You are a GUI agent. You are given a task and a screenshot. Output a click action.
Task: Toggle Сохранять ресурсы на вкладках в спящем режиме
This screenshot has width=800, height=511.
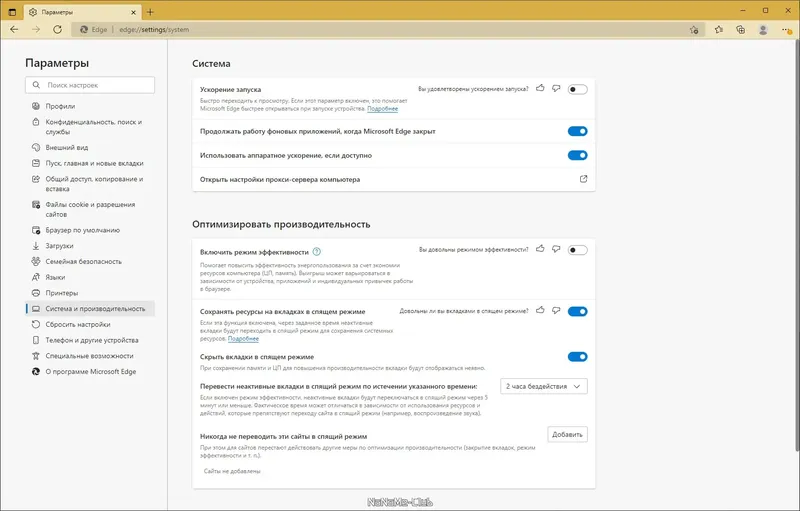point(578,311)
